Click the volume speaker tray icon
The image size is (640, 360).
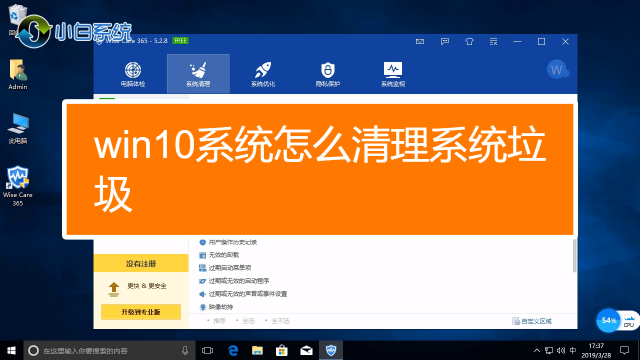(561, 351)
